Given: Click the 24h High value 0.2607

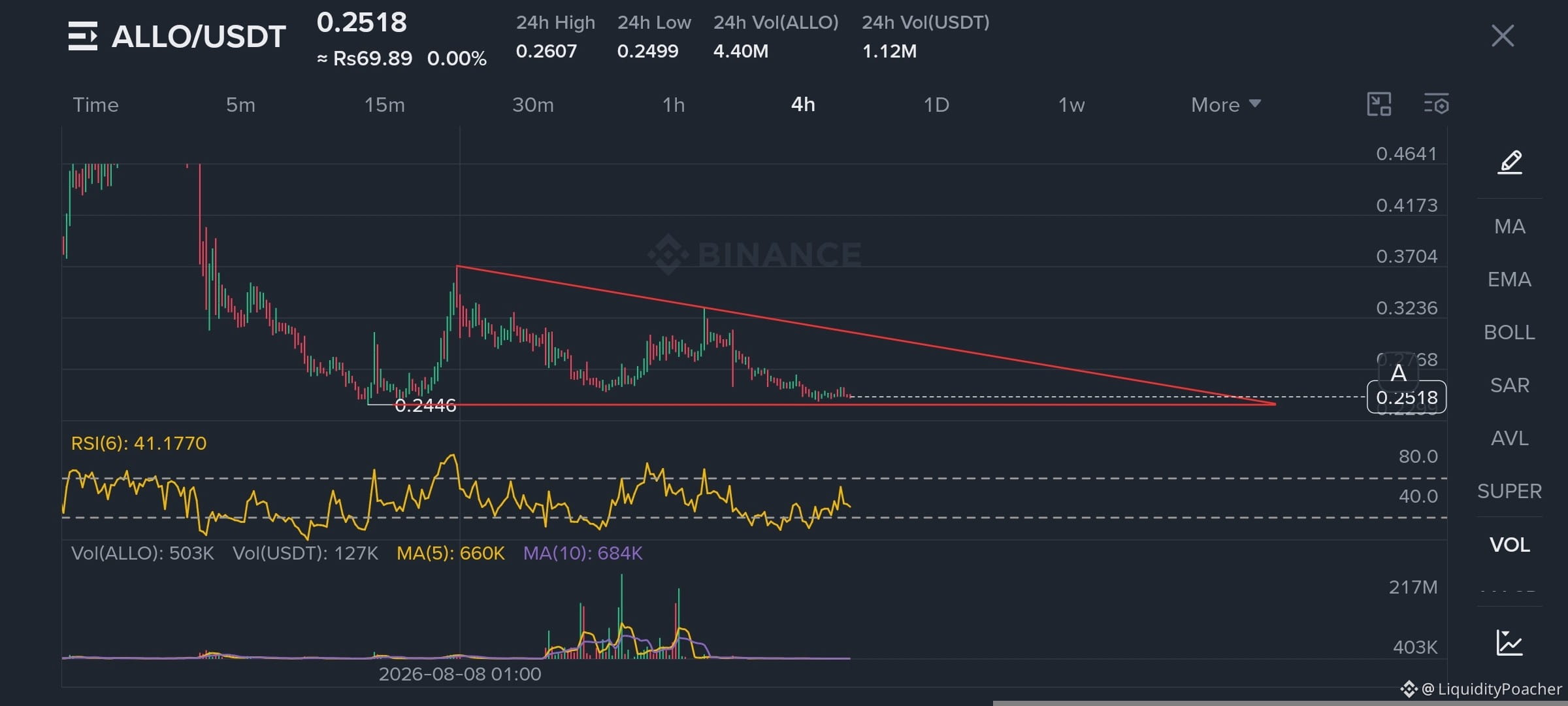Looking at the screenshot, I should point(546,51).
